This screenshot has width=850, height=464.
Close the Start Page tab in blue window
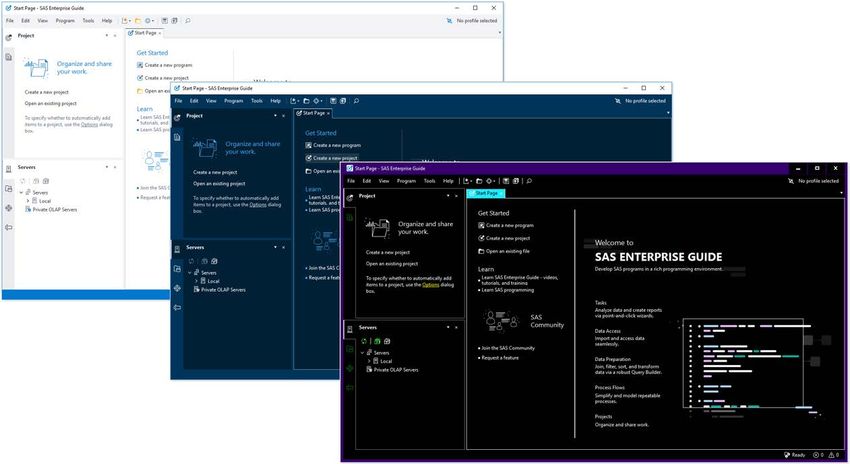click(x=328, y=113)
